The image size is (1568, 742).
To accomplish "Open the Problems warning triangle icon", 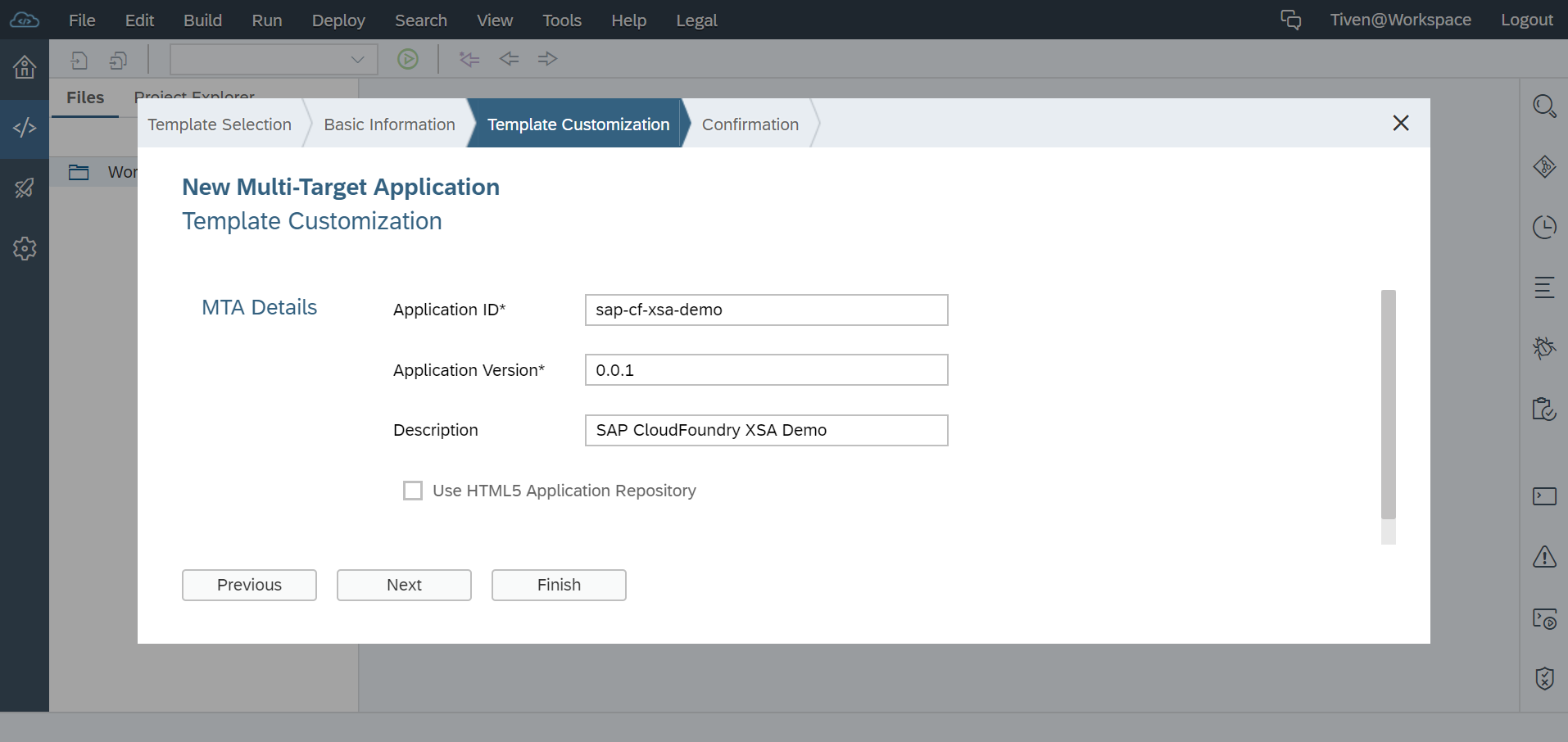I will coord(1544,557).
